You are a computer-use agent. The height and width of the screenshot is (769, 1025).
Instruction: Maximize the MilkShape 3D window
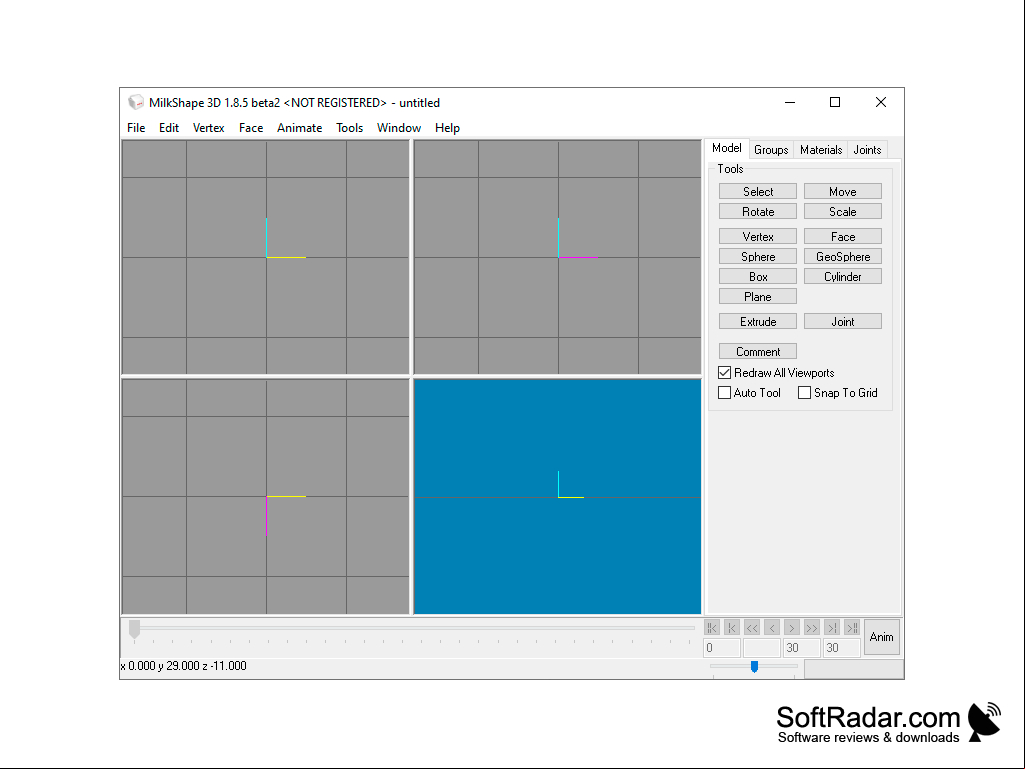(x=835, y=103)
